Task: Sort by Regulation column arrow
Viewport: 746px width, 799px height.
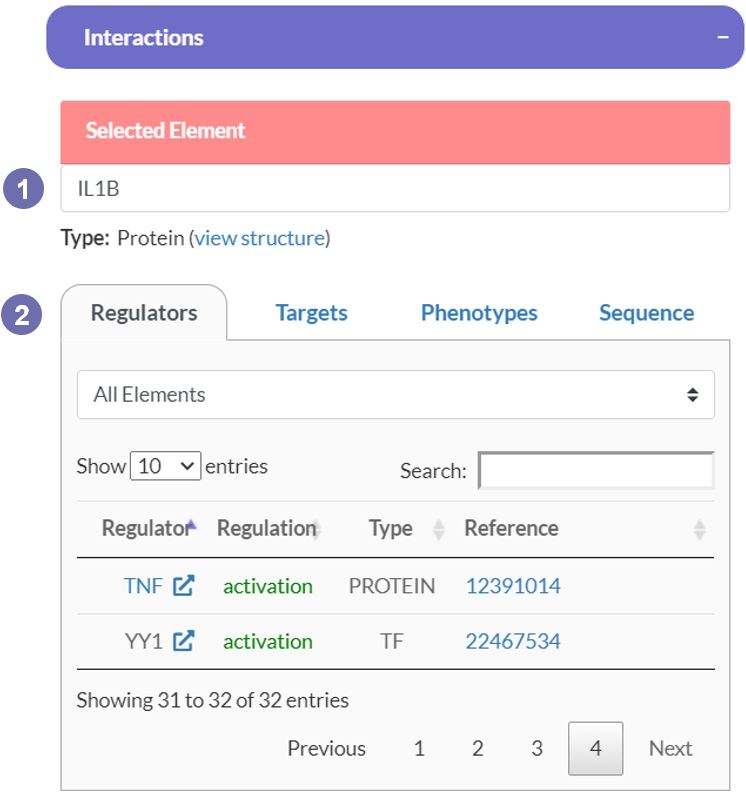Action: (316, 529)
